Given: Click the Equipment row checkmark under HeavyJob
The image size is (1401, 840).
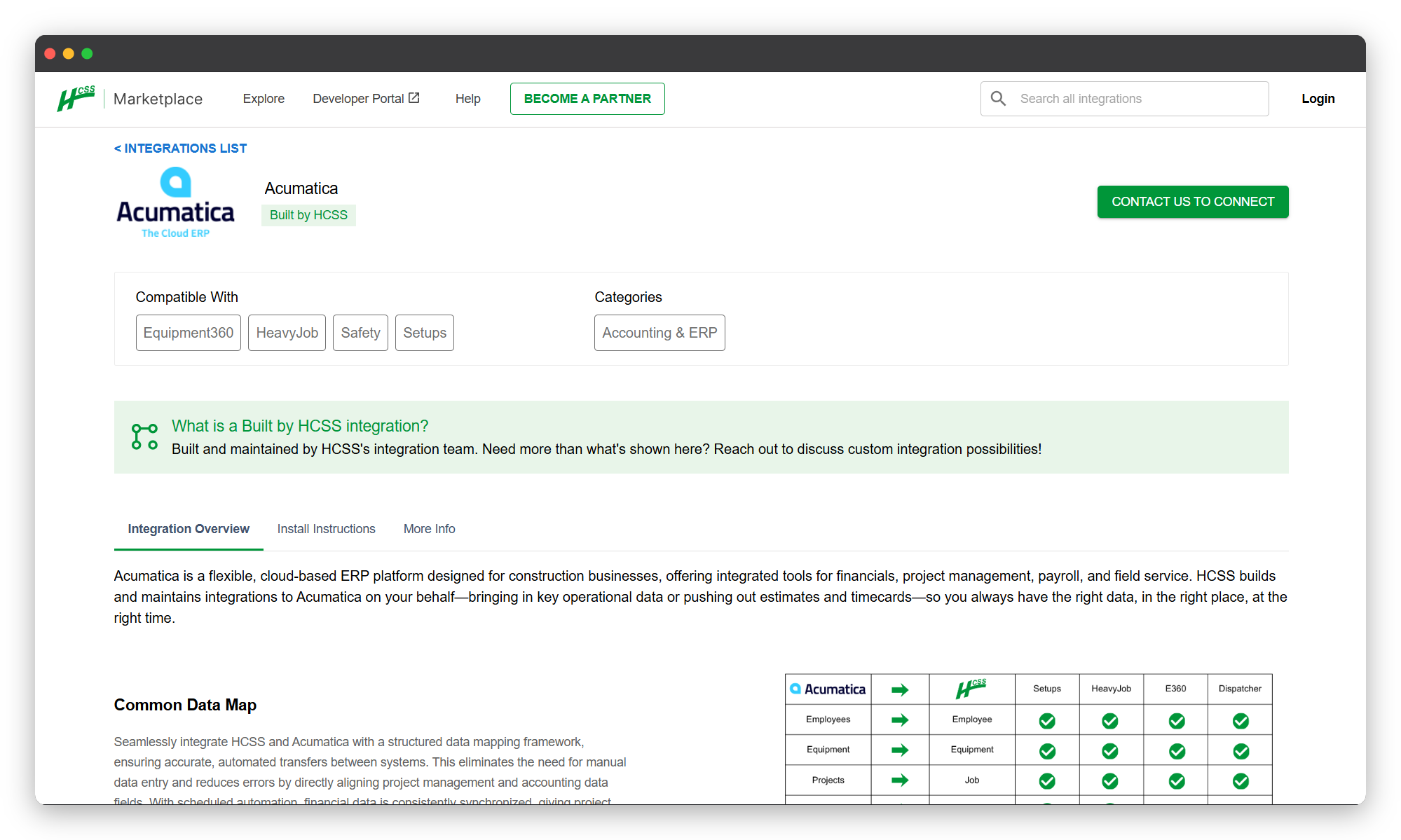Looking at the screenshot, I should (1110, 751).
